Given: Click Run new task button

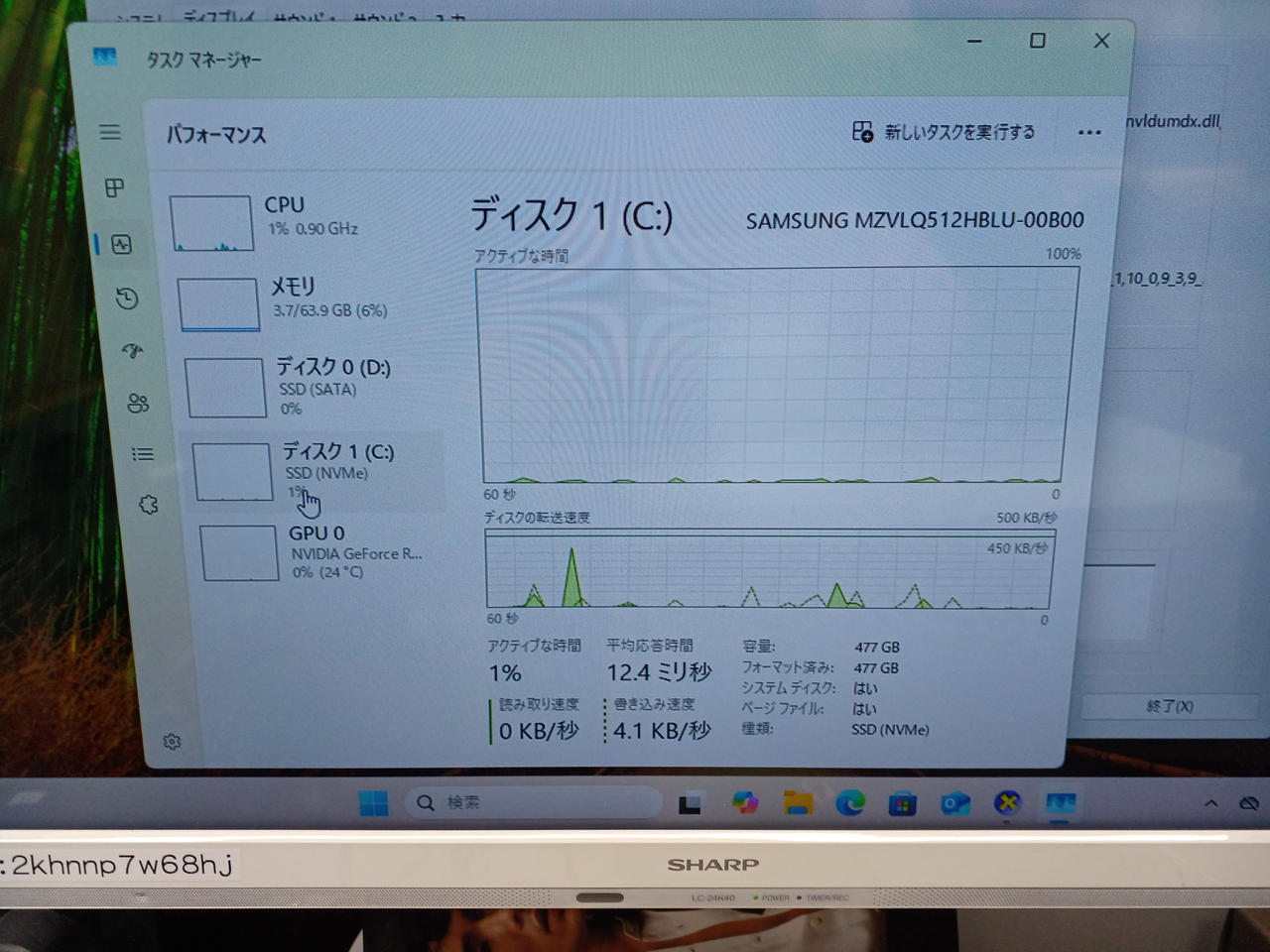Looking at the screenshot, I should pos(944,132).
